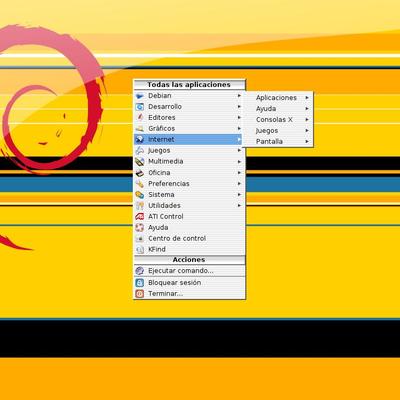Click the Ayuda lifebuoy icon in main menu

click(x=140, y=228)
